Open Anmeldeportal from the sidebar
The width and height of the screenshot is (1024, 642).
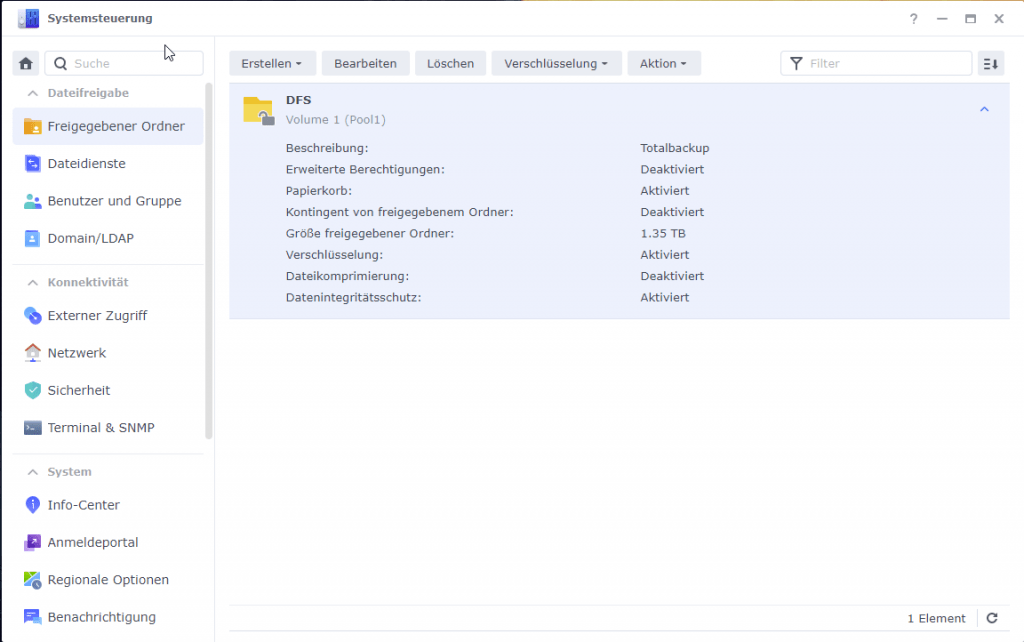[34, 541]
